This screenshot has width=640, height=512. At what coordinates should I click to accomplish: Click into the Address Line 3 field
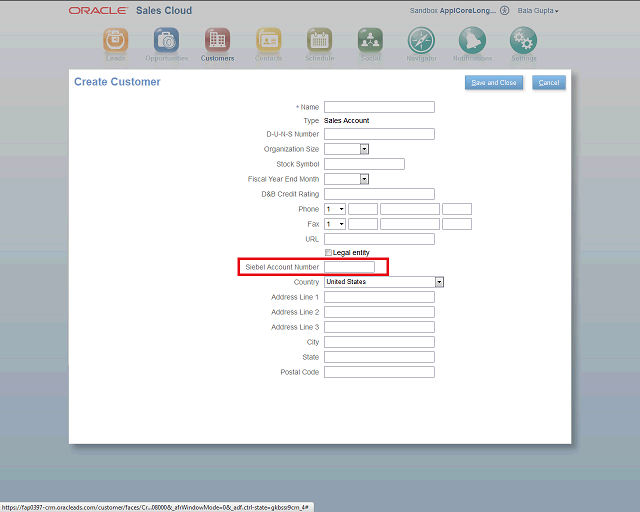coord(379,327)
